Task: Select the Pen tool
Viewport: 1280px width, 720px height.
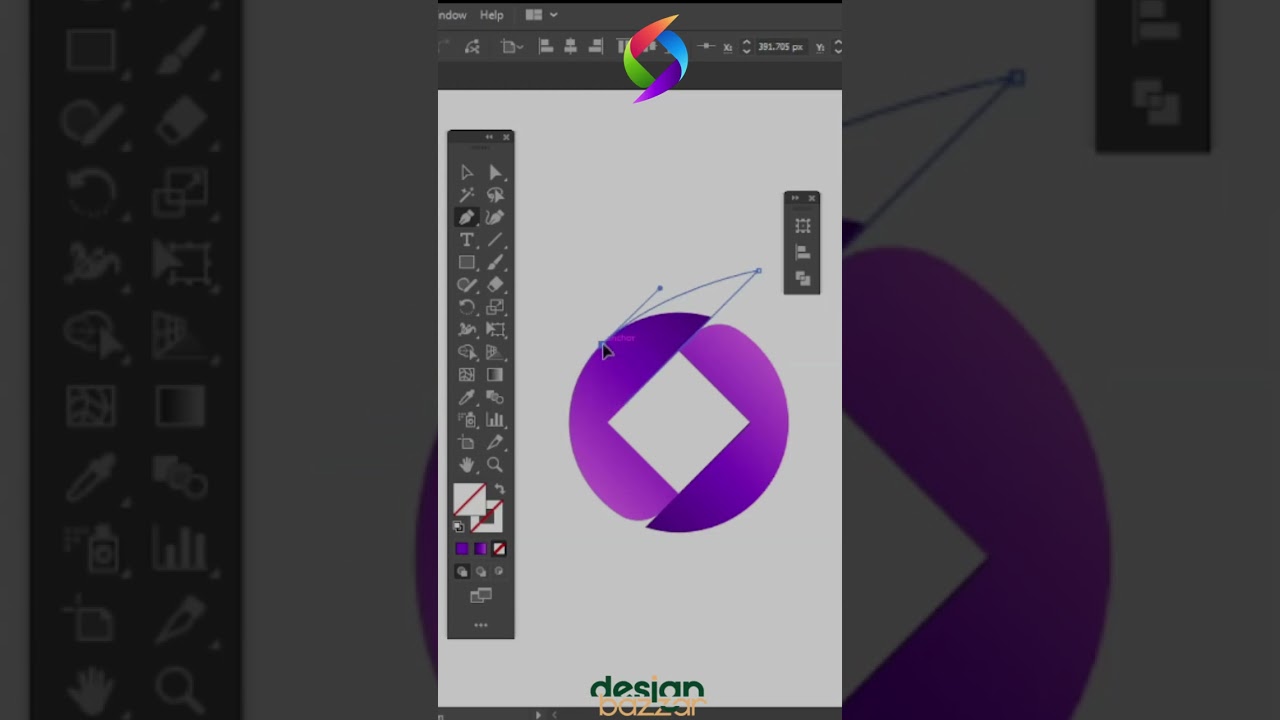Action: point(467,217)
